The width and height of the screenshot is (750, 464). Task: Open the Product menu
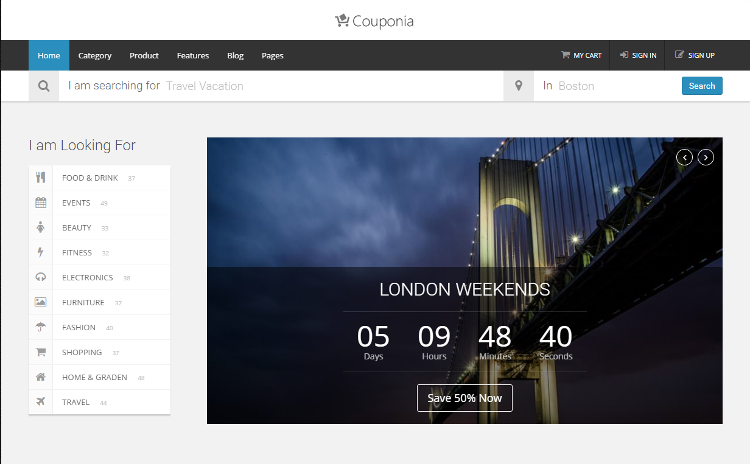point(144,55)
